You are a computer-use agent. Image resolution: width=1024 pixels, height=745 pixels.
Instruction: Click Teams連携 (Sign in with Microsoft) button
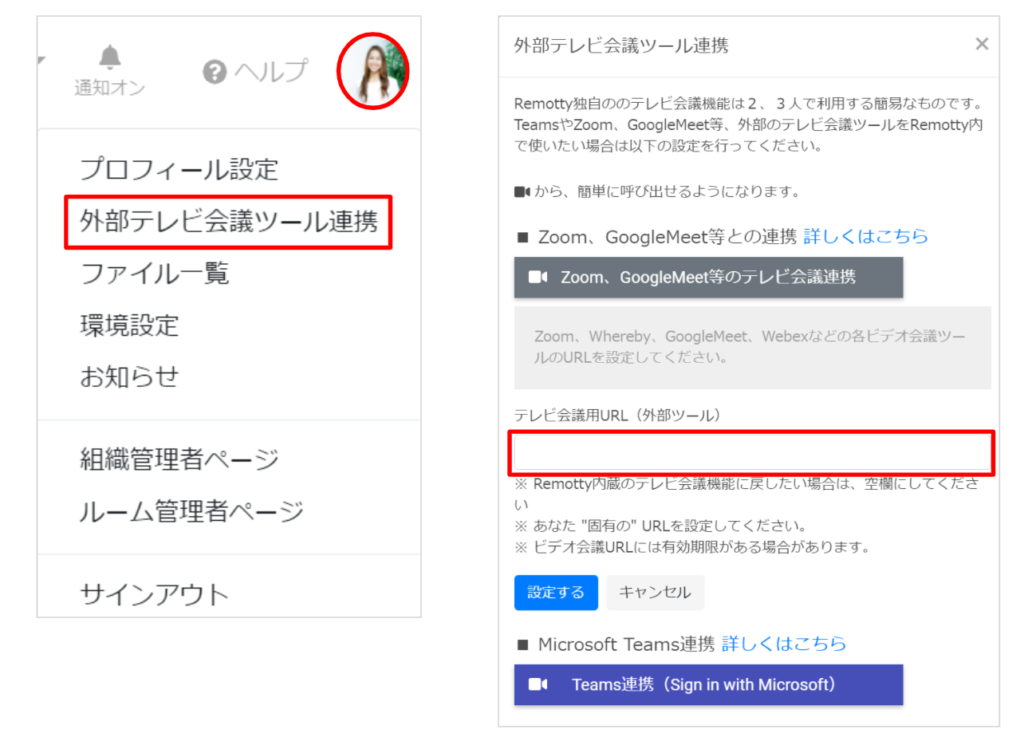708,685
